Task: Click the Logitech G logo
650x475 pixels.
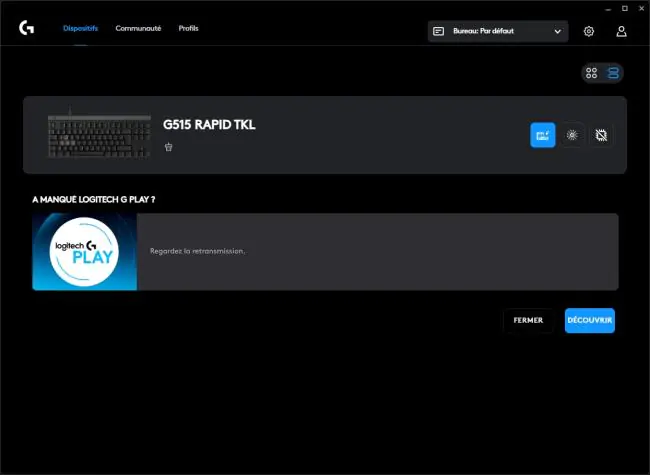Action: (x=27, y=28)
